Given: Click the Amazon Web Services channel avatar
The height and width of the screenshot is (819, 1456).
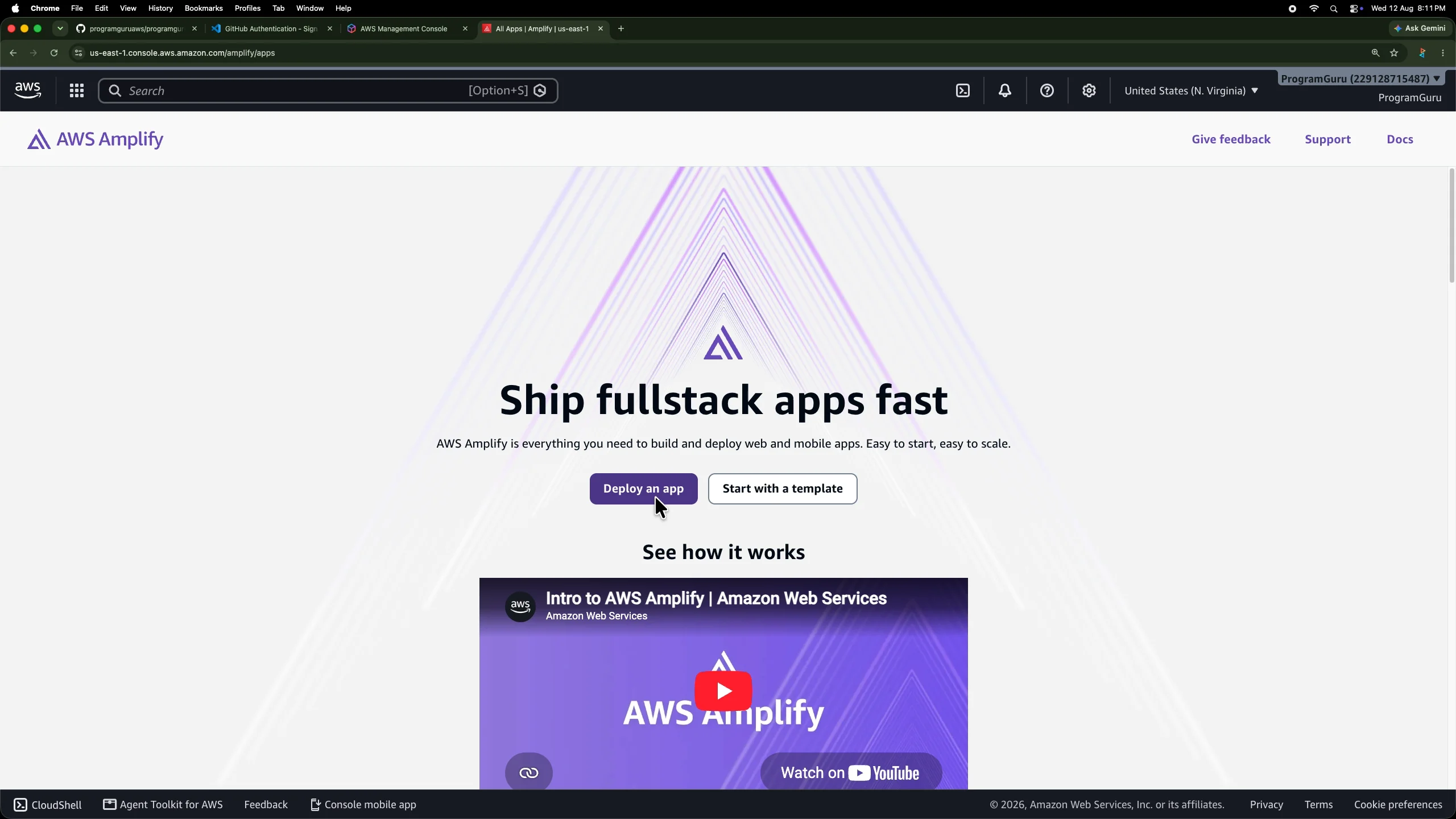Looking at the screenshot, I should point(520,606).
